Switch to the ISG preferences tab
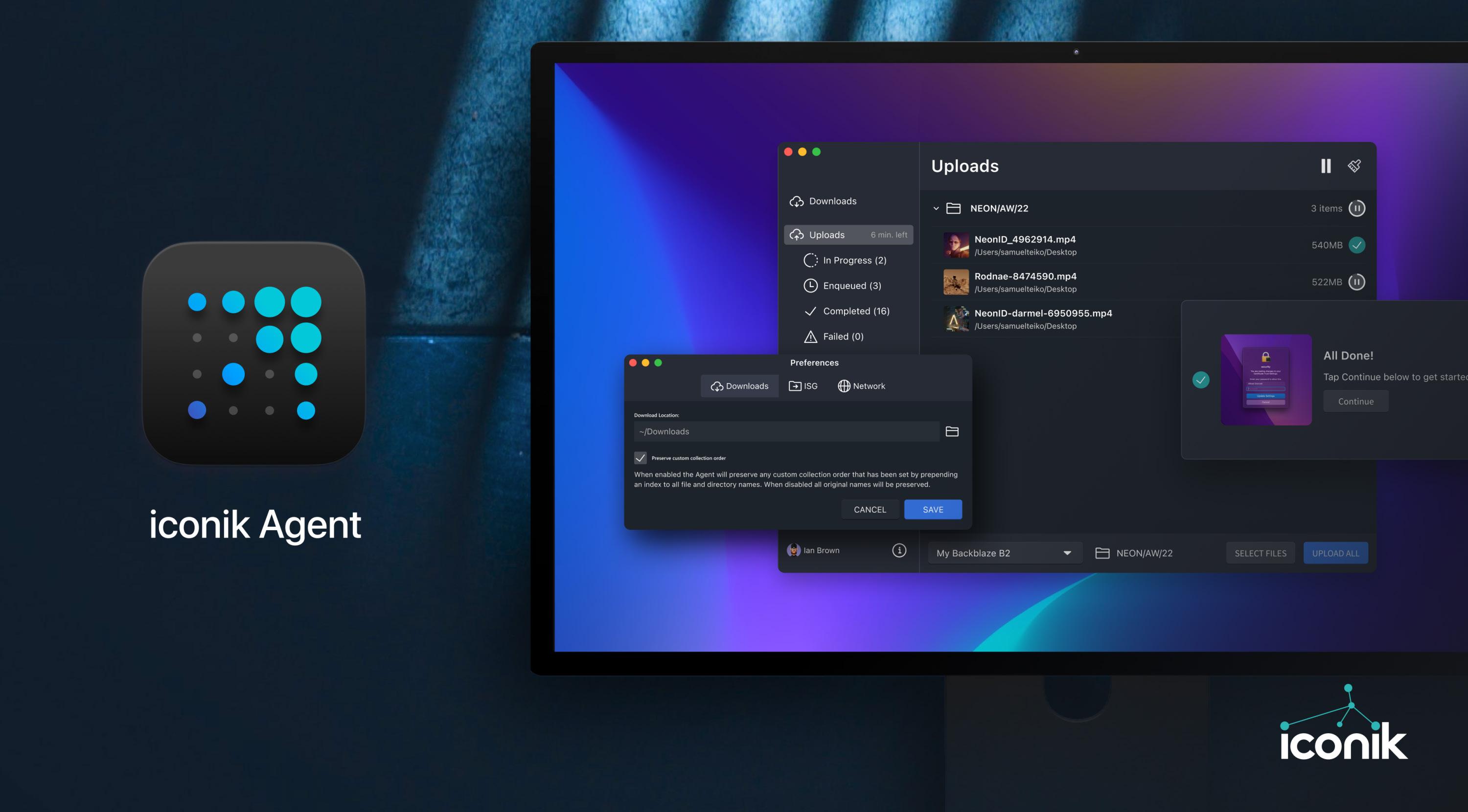The width and height of the screenshot is (1468, 812). point(803,386)
